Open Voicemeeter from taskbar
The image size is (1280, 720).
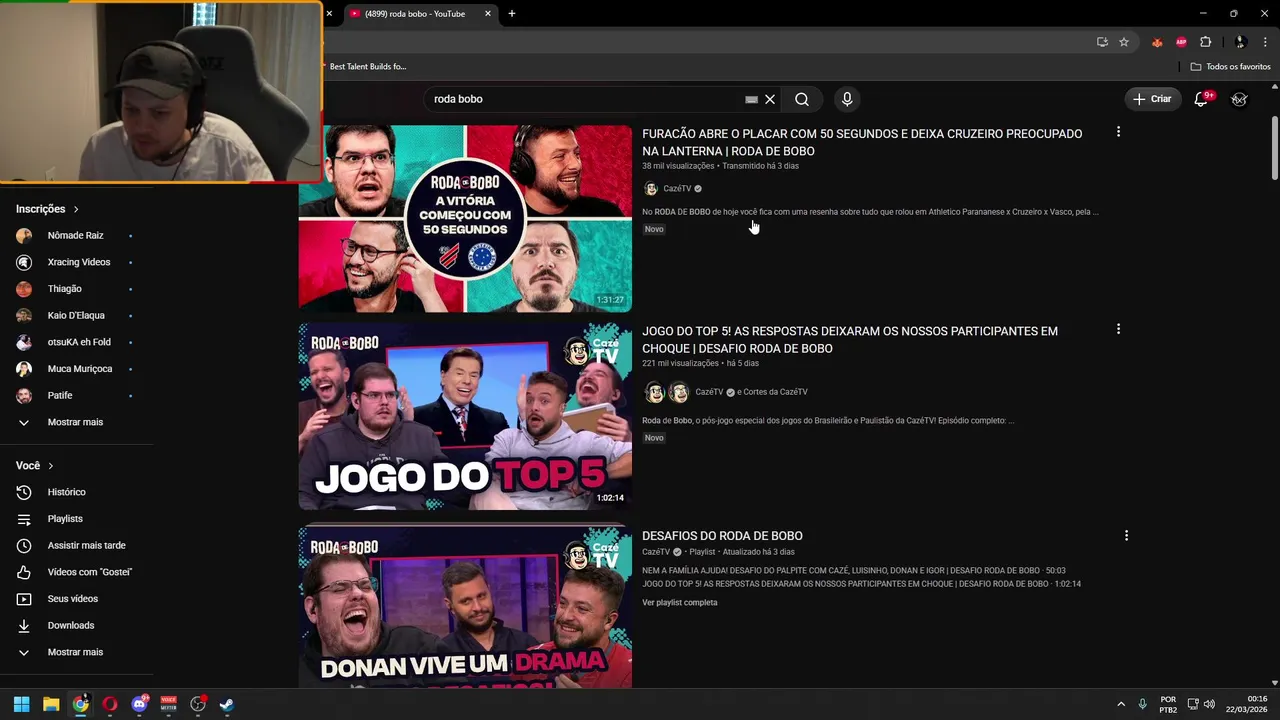[168, 704]
